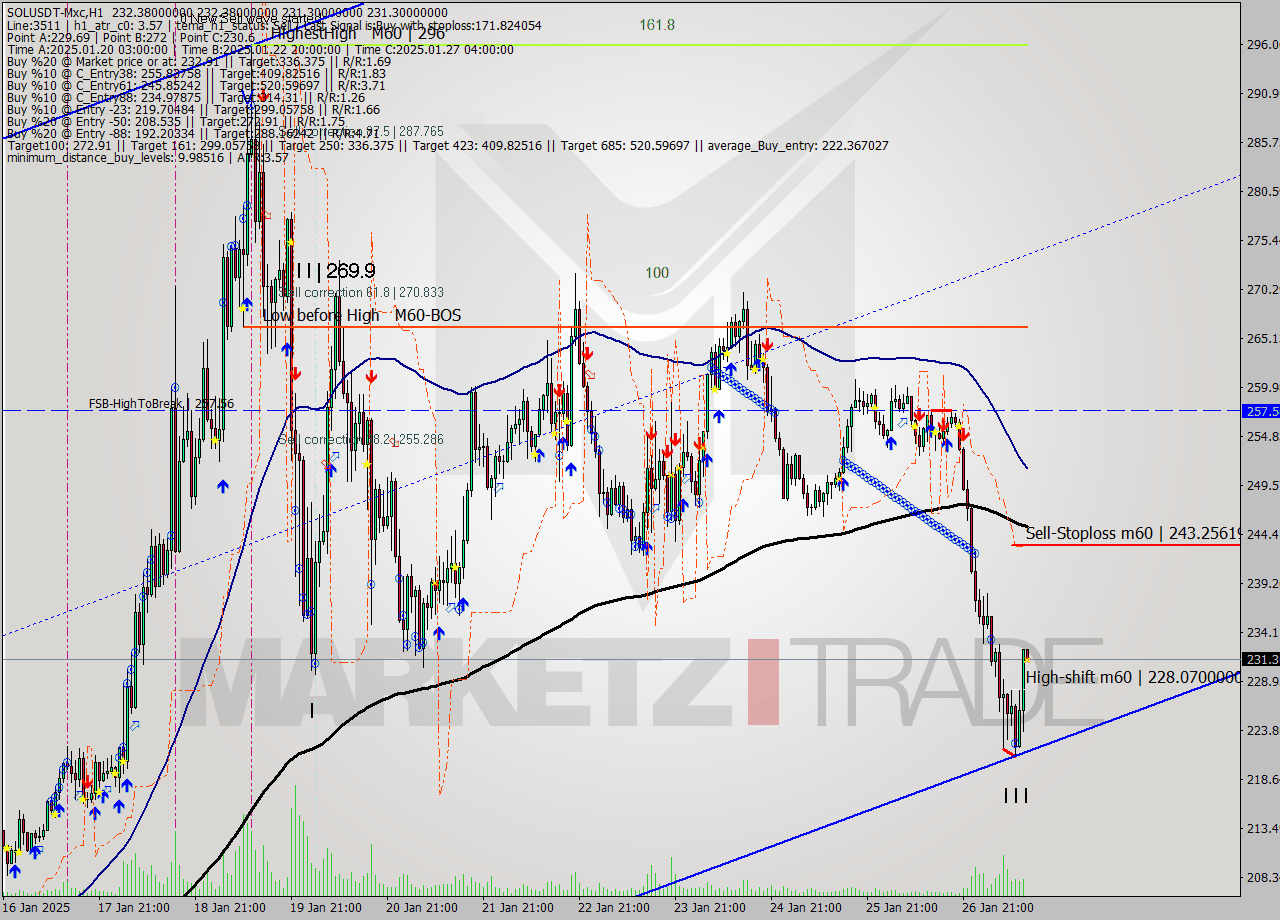Click the green '161.8' Fibonacci level label

[657, 24]
